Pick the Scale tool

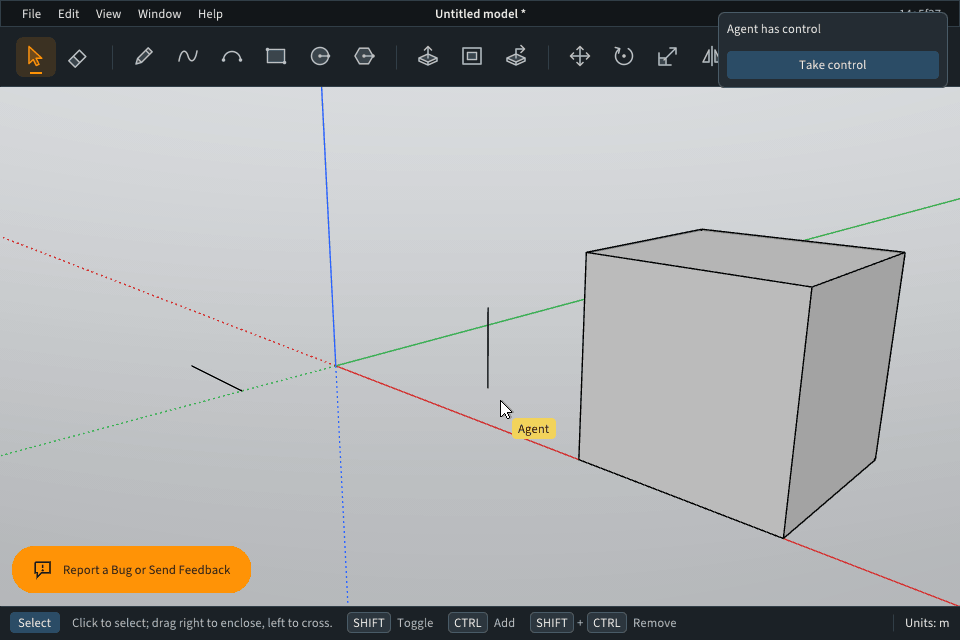pyautogui.click(x=667, y=57)
